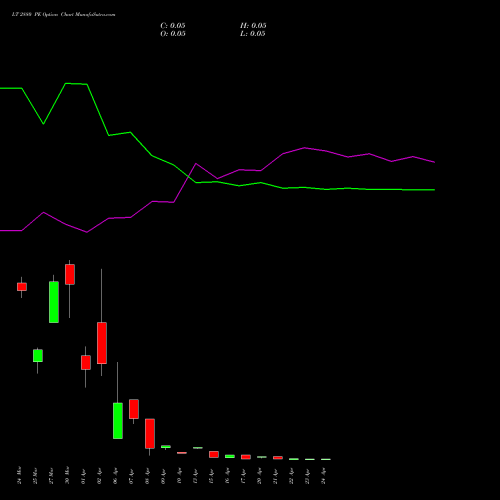Click the tall green candlestick for 27 Mar
This screenshot has height=500, width=500.
pyautogui.click(x=54, y=302)
